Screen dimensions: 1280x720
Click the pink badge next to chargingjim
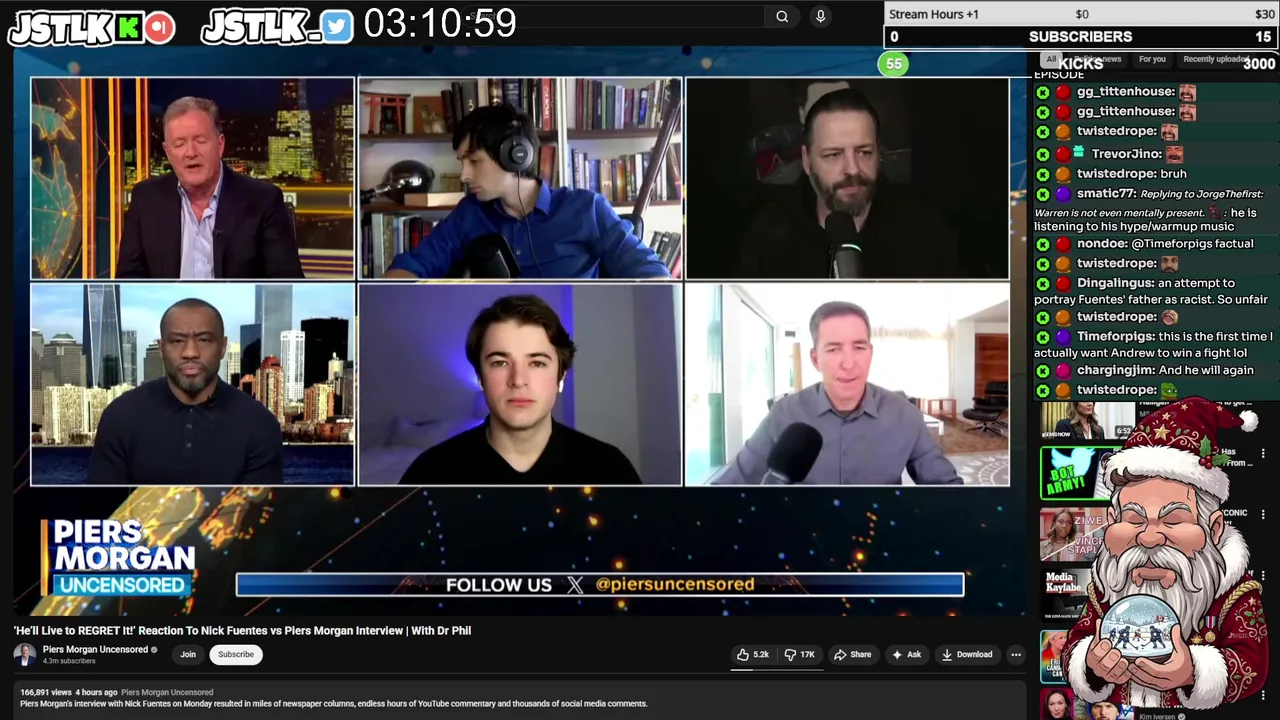1063,371
